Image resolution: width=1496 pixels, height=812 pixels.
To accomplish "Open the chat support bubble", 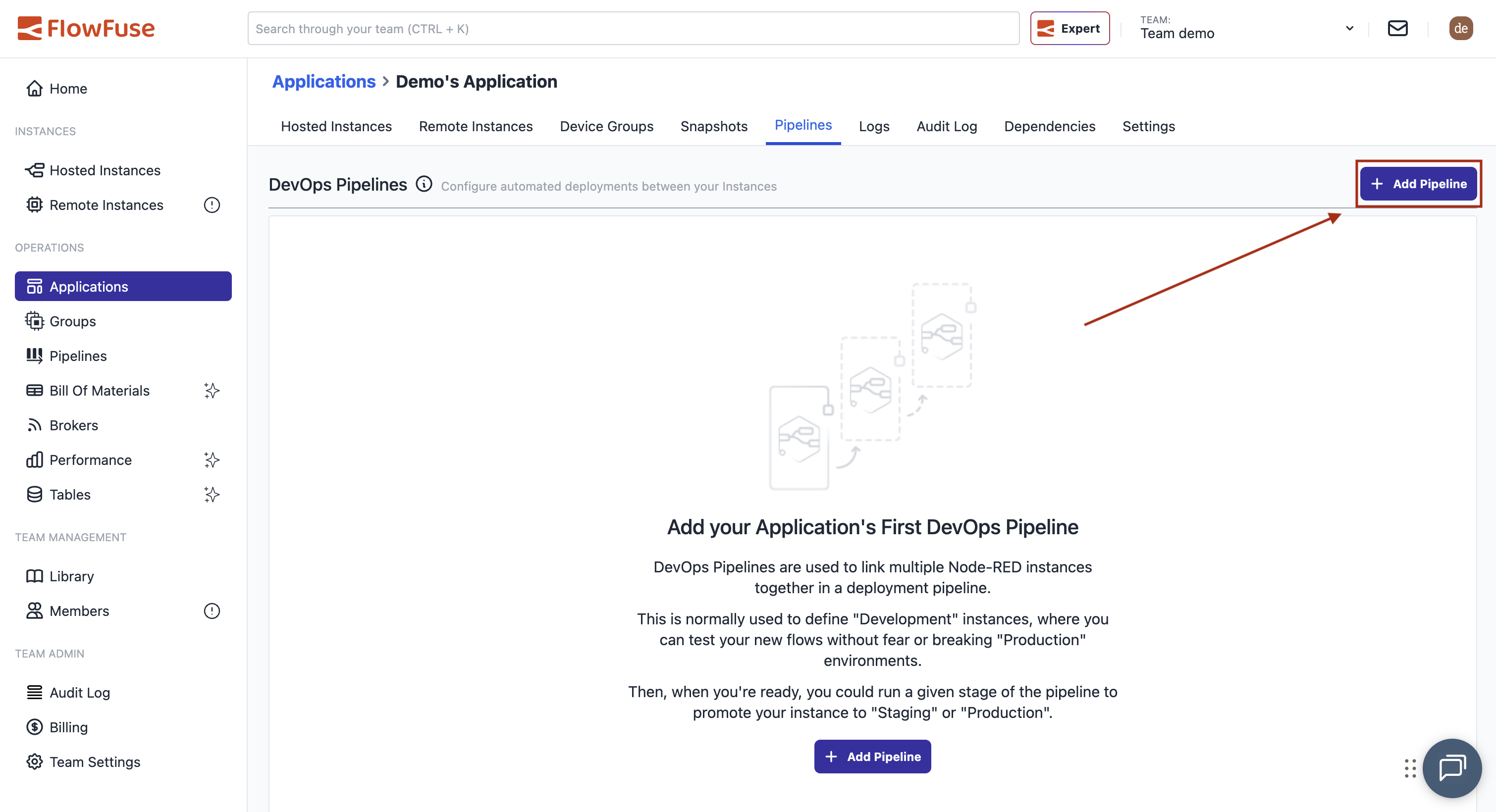I will coord(1452,768).
